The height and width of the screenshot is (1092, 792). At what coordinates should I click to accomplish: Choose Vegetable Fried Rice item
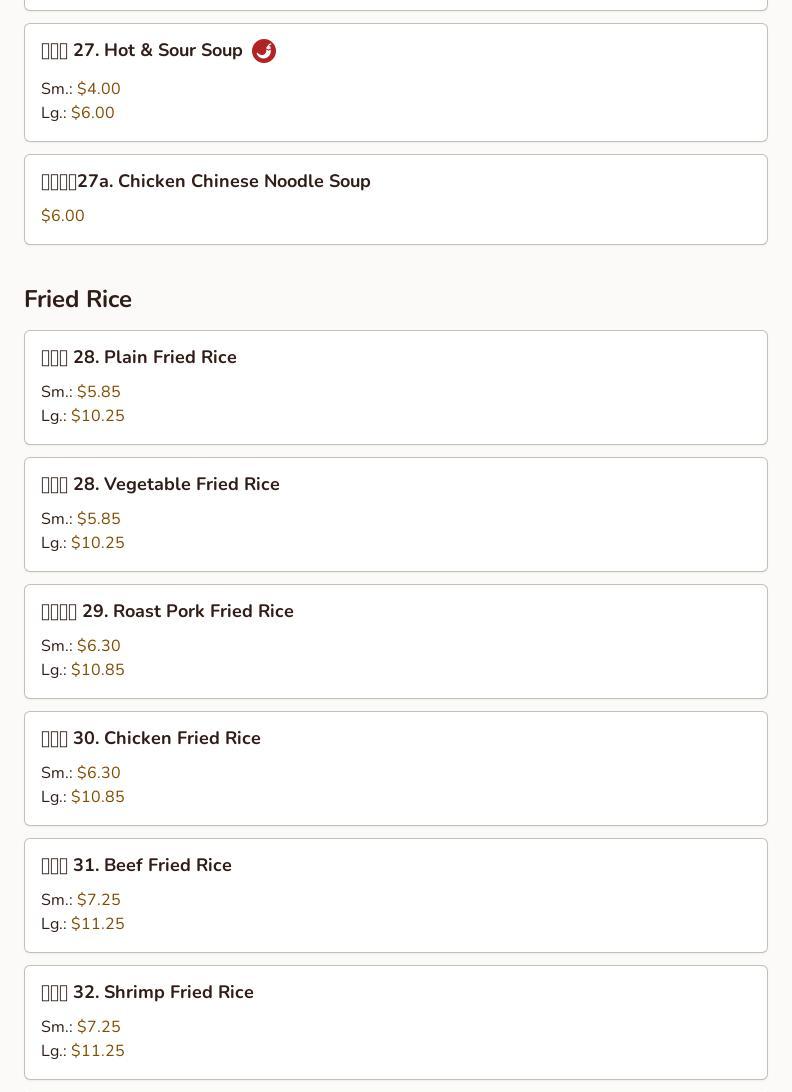(x=396, y=515)
